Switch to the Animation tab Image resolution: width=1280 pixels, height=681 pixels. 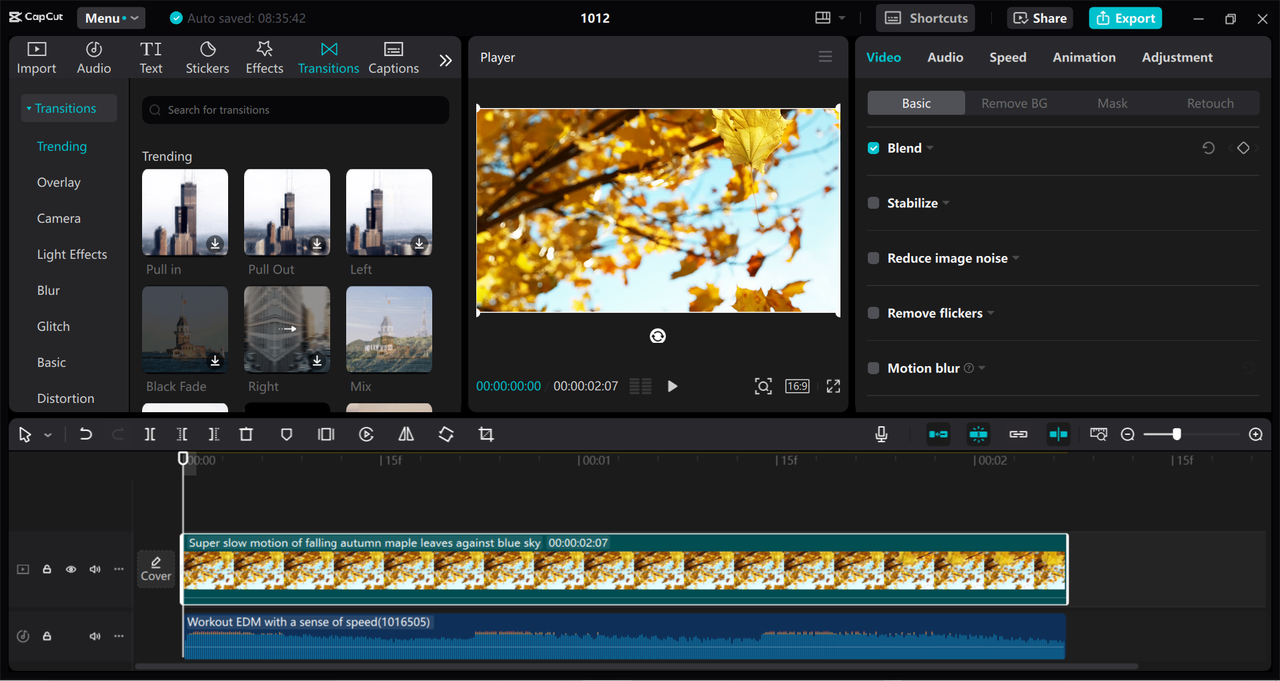pos(1084,57)
